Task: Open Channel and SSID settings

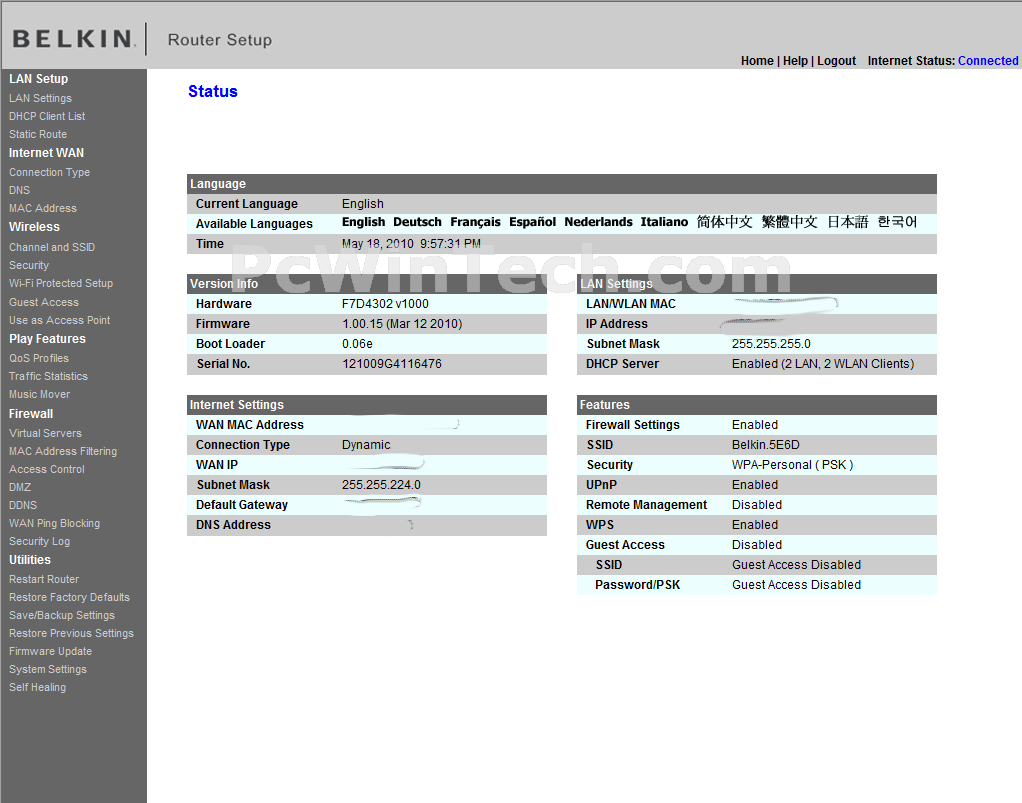Action: click(x=52, y=248)
